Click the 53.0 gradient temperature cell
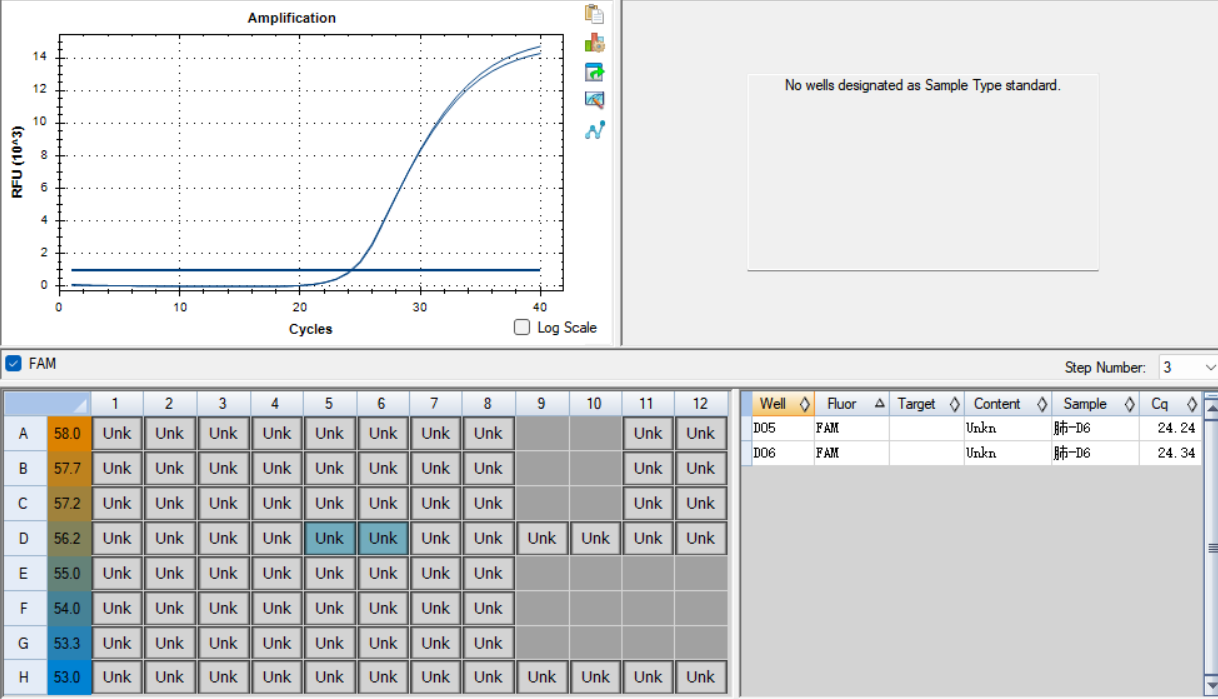This screenshot has height=699, width=1218. tap(68, 677)
